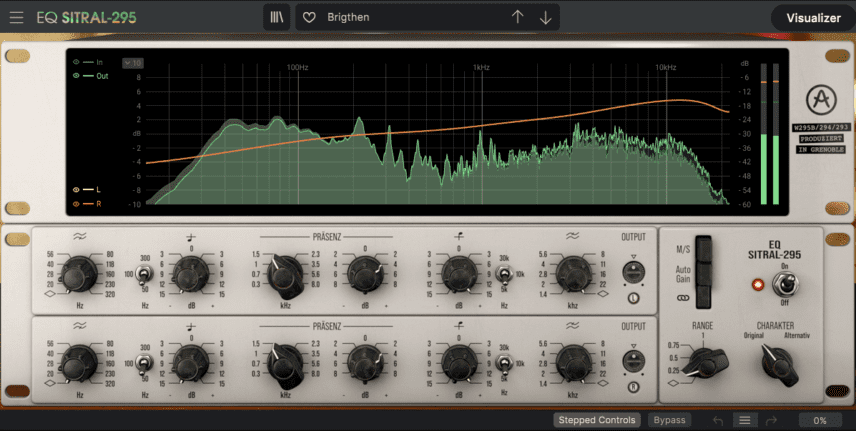Screen dimensions: 856x431
Task: Click the output level meters
Action: click(x=770, y=134)
